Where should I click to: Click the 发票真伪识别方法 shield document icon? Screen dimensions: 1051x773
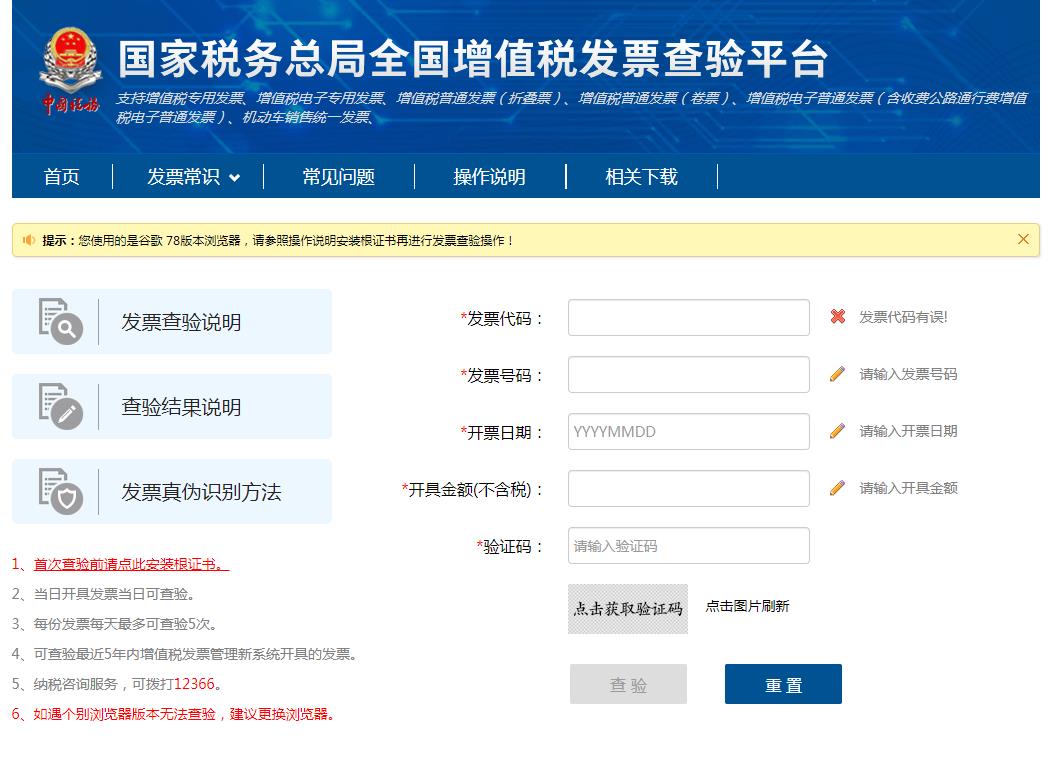click(60, 491)
